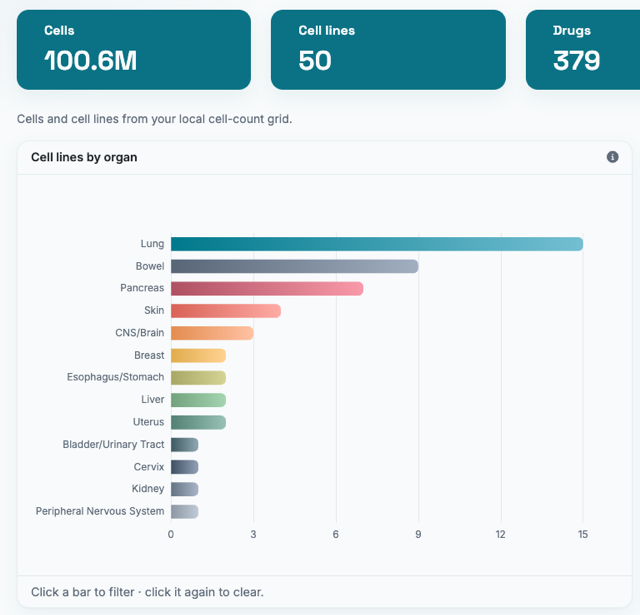This screenshot has height=615, width=640.
Task: Filter cell lines by the Skin bar
Action: (x=226, y=311)
